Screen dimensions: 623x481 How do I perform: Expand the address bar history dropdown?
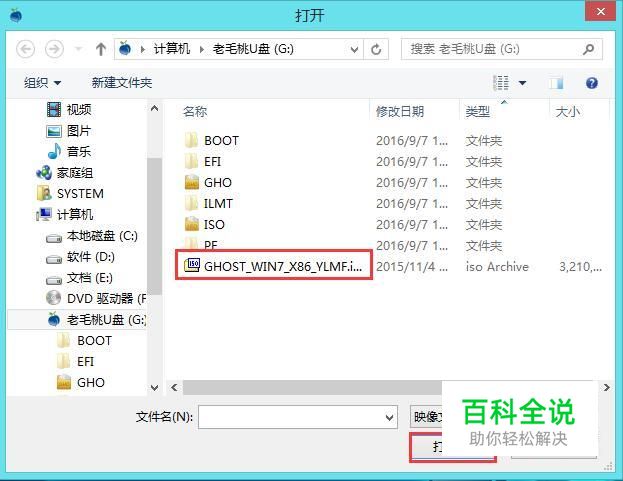tap(354, 50)
